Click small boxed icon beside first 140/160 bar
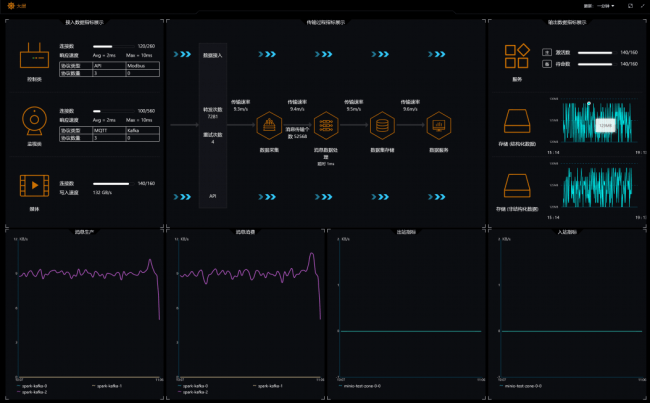 click(x=547, y=52)
